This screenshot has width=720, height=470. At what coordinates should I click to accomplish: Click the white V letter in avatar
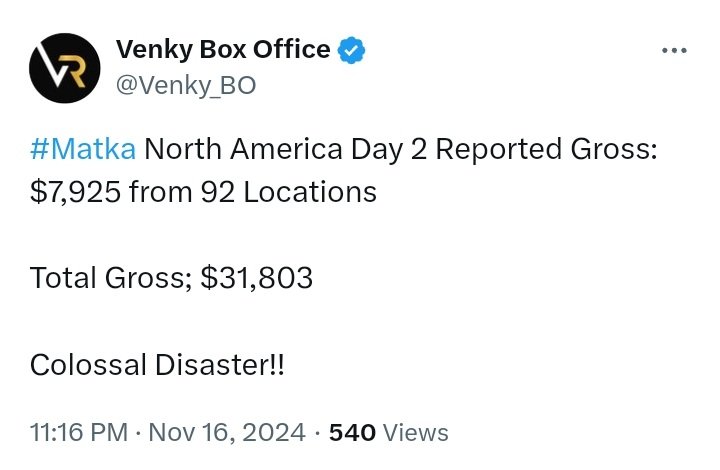pyautogui.click(x=51, y=64)
